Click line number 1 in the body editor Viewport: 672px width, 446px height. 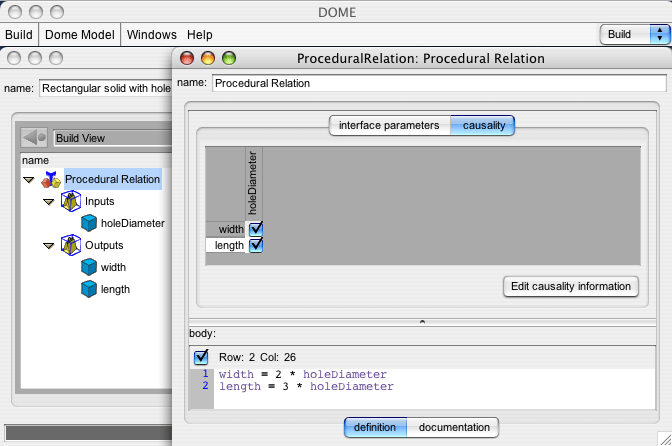(x=205, y=374)
